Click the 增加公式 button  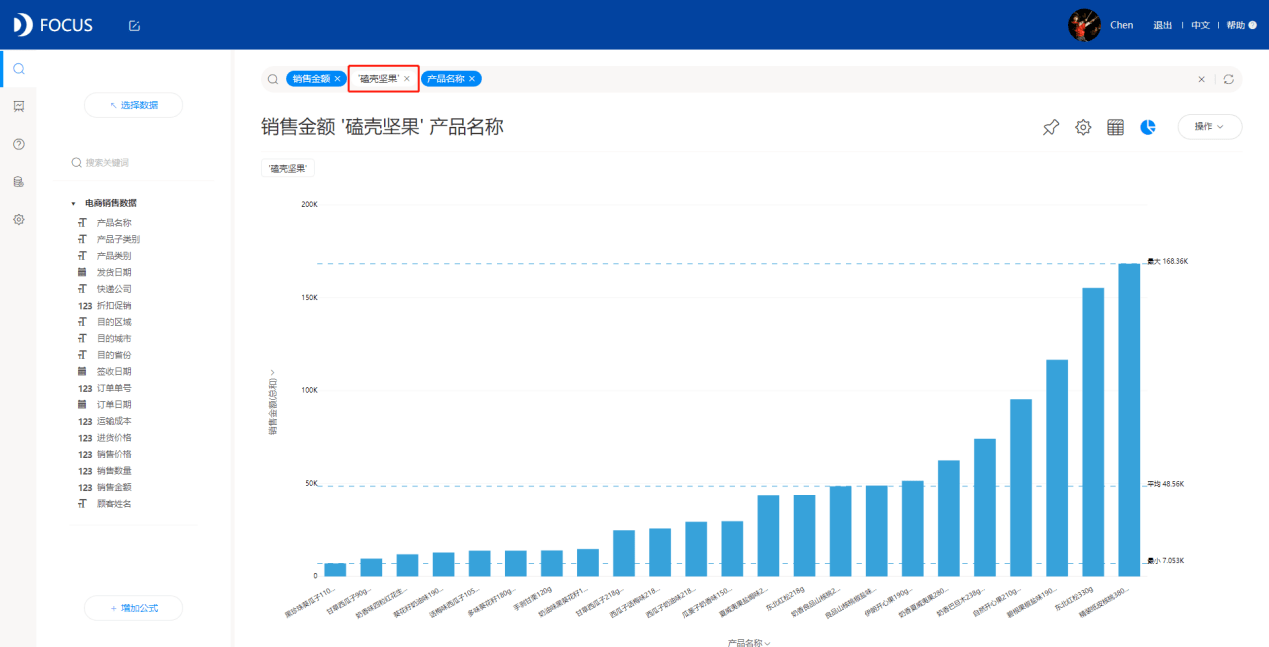click(x=134, y=608)
